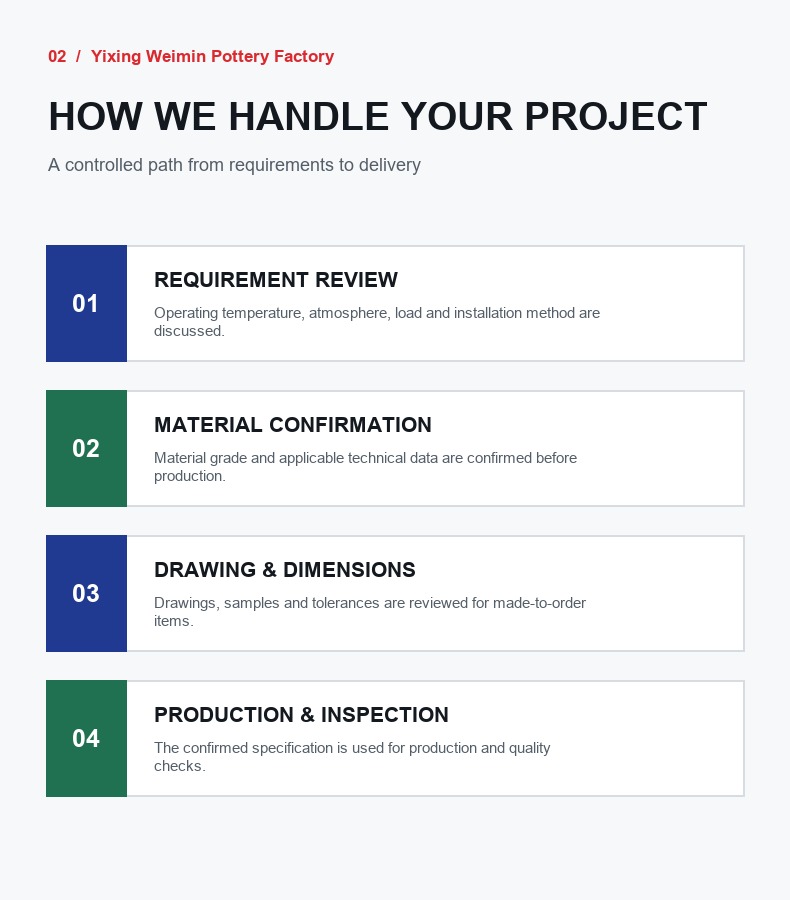
Task: Select the Material Confirmation heading
Action: tap(293, 425)
